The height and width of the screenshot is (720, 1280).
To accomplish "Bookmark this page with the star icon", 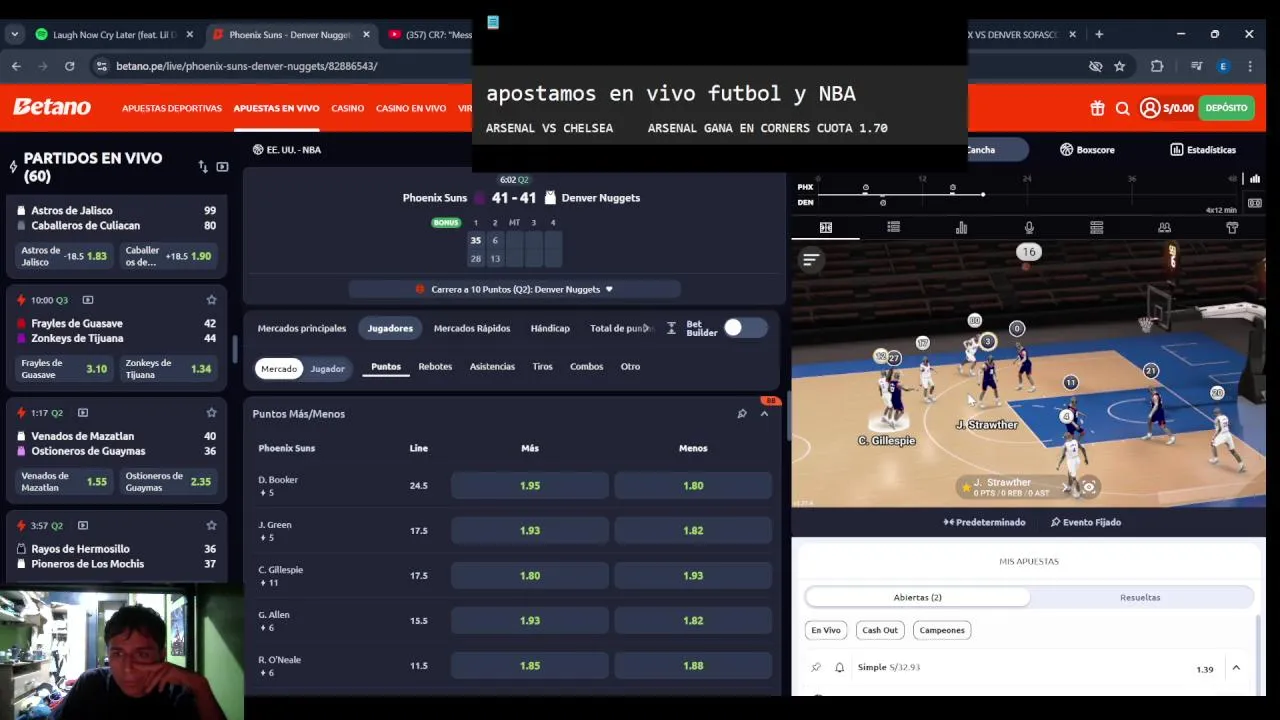I will 1120,66.
